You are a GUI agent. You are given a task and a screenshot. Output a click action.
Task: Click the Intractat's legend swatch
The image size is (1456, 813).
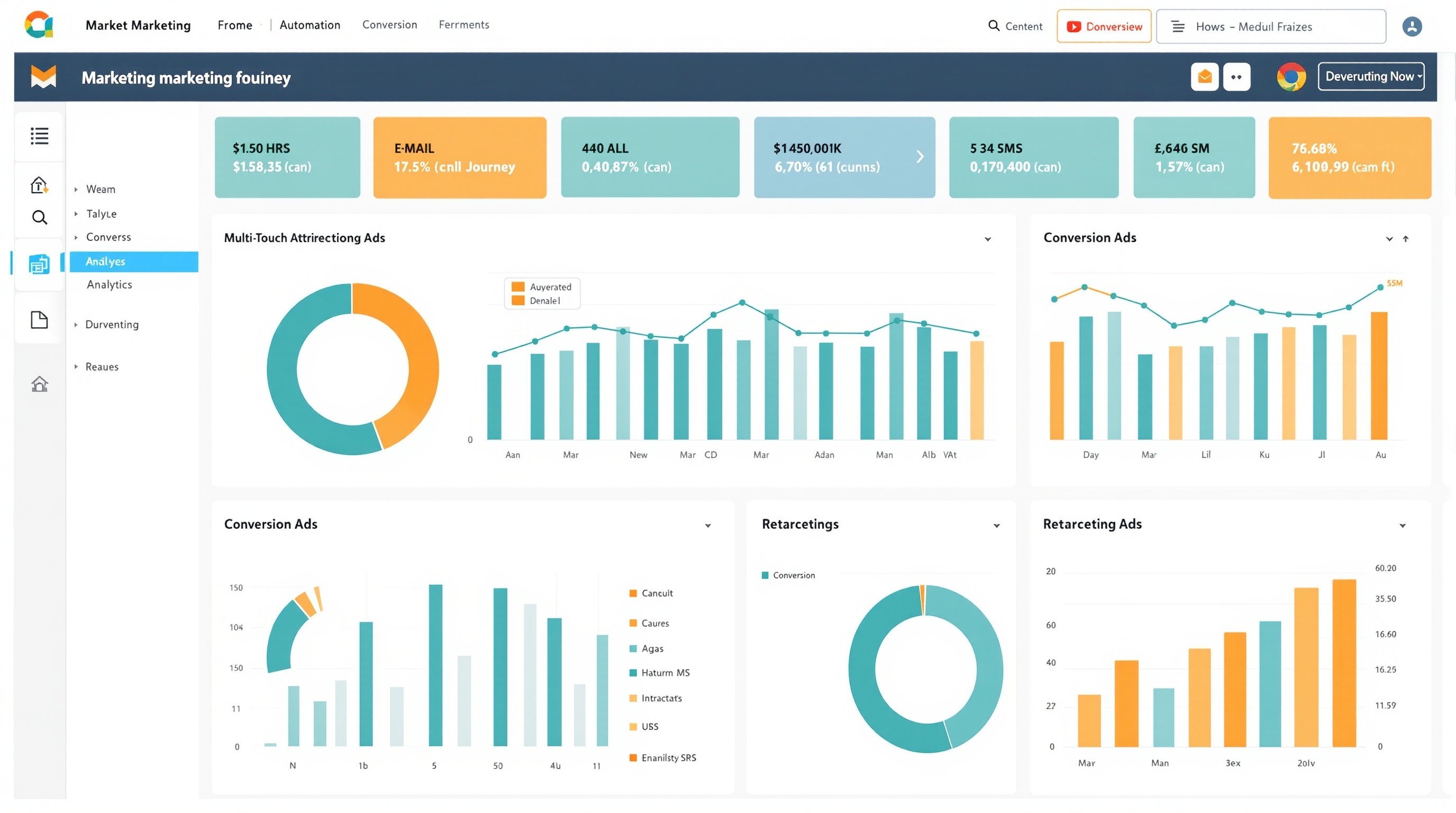coord(633,698)
